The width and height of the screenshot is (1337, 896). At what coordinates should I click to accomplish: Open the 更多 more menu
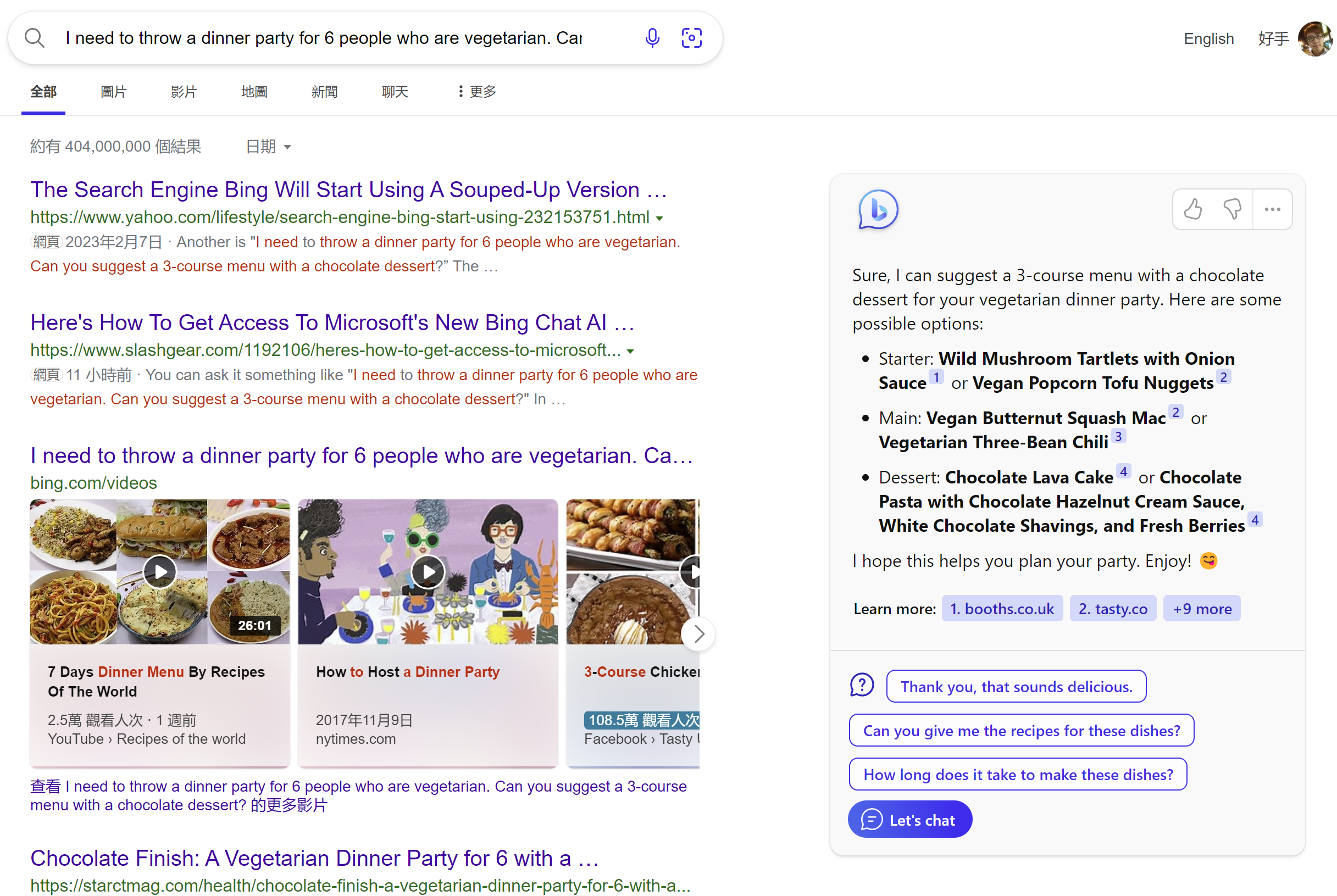tap(477, 91)
